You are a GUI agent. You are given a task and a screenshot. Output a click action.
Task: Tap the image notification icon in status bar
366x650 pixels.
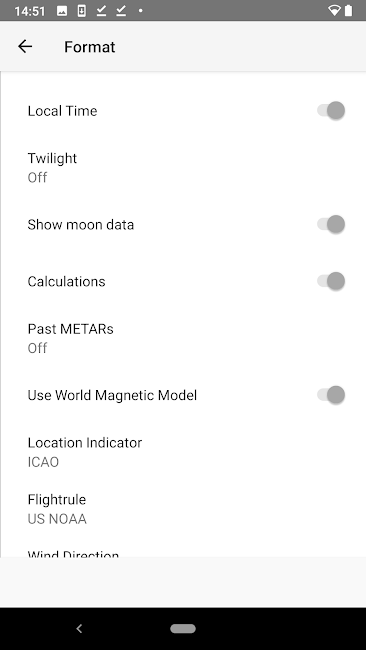(62, 11)
